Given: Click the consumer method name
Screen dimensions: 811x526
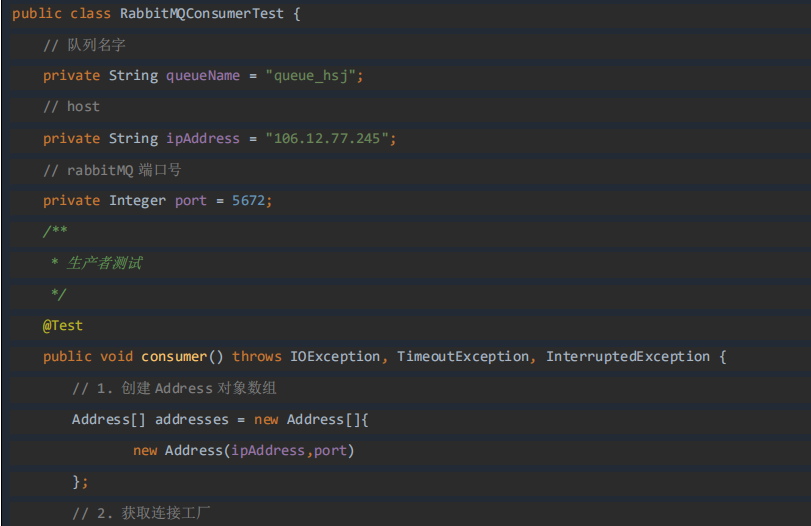Looking at the screenshot, I should pyautogui.click(x=174, y=356).
